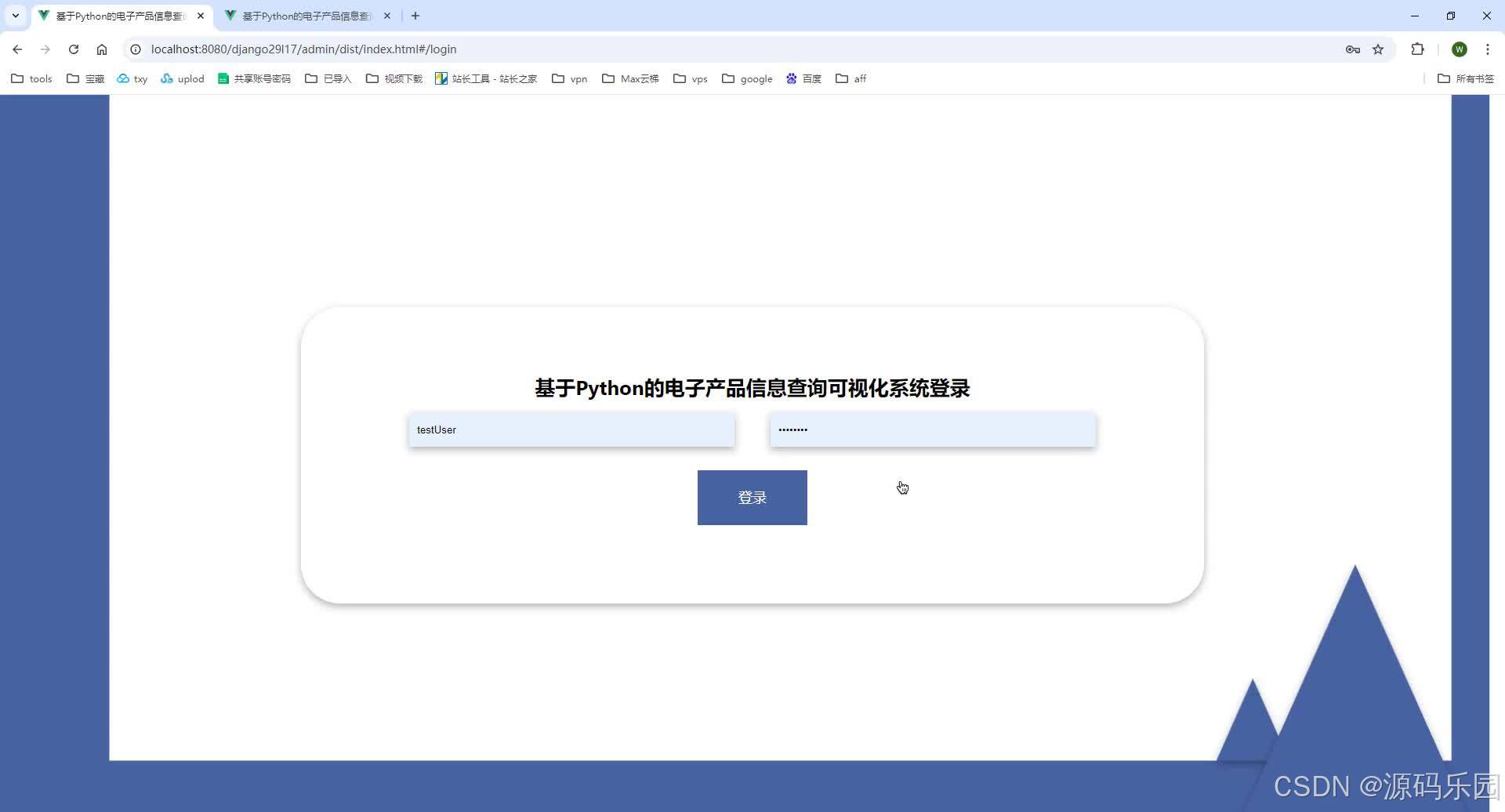The width and height of the screenshot is (1505, 812).
Task: Open the Extensions puzzle icon
Action: (1417, 49)
